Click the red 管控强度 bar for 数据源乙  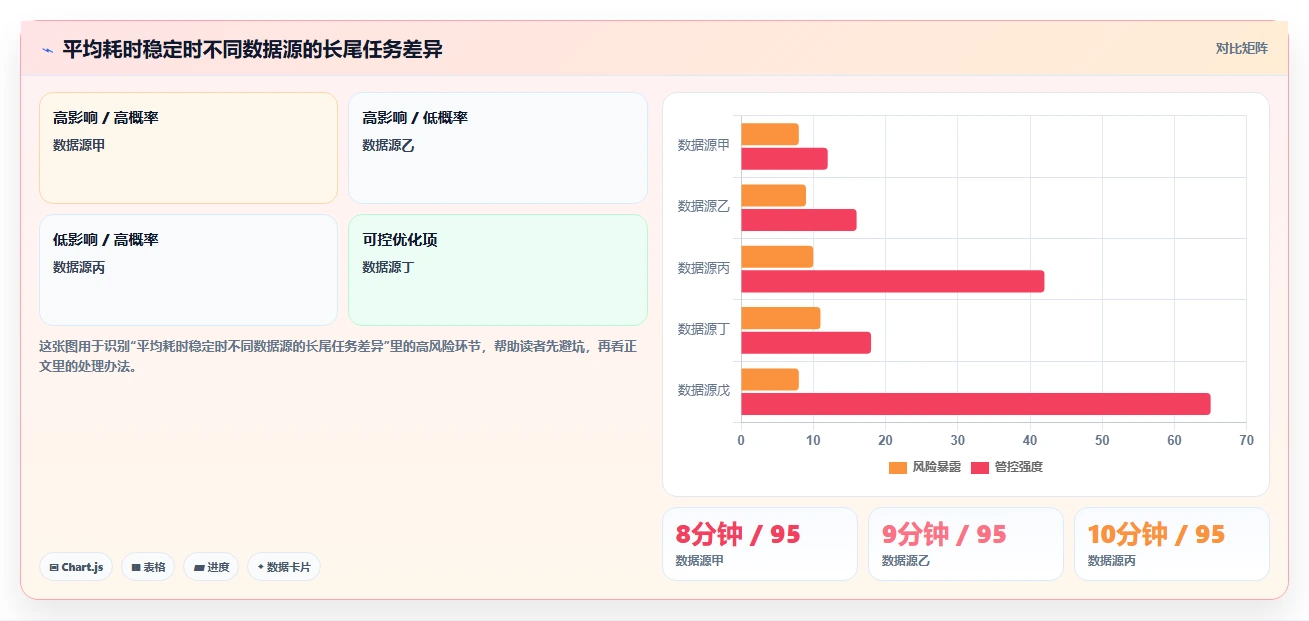coord(798,220)
